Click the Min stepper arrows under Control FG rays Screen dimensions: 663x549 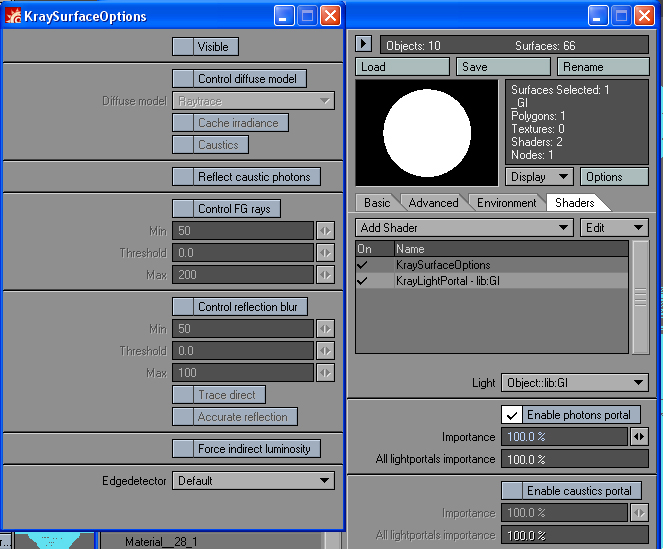click(x=325, y=231)
